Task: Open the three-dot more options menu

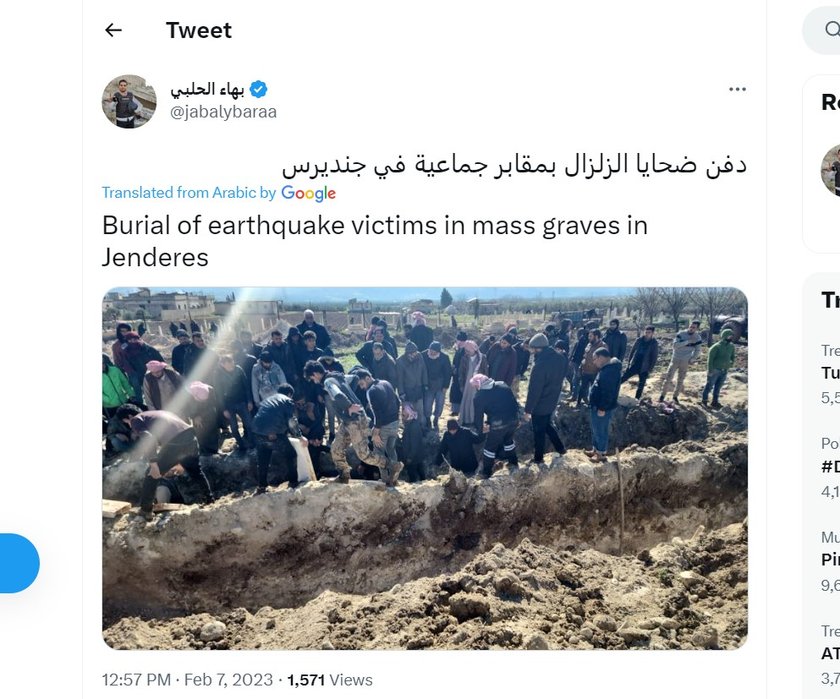Action: tap(737, 89)
